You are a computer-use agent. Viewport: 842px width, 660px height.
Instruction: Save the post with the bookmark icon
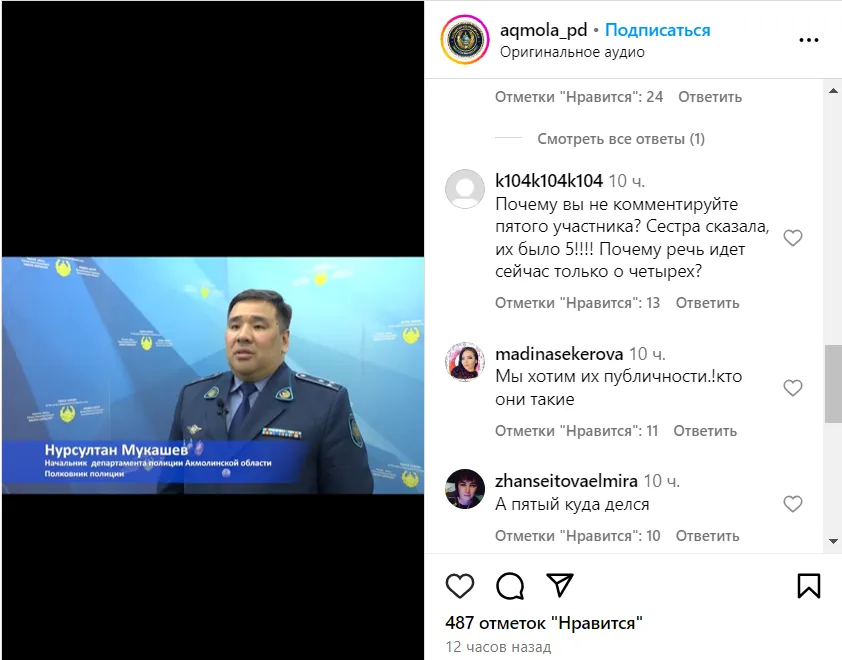tap(809, 585)
